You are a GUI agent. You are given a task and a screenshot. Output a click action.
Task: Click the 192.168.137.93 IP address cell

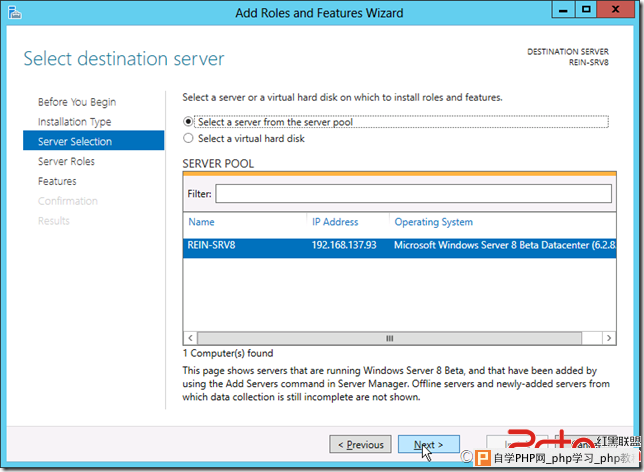(x=344, y=245)
